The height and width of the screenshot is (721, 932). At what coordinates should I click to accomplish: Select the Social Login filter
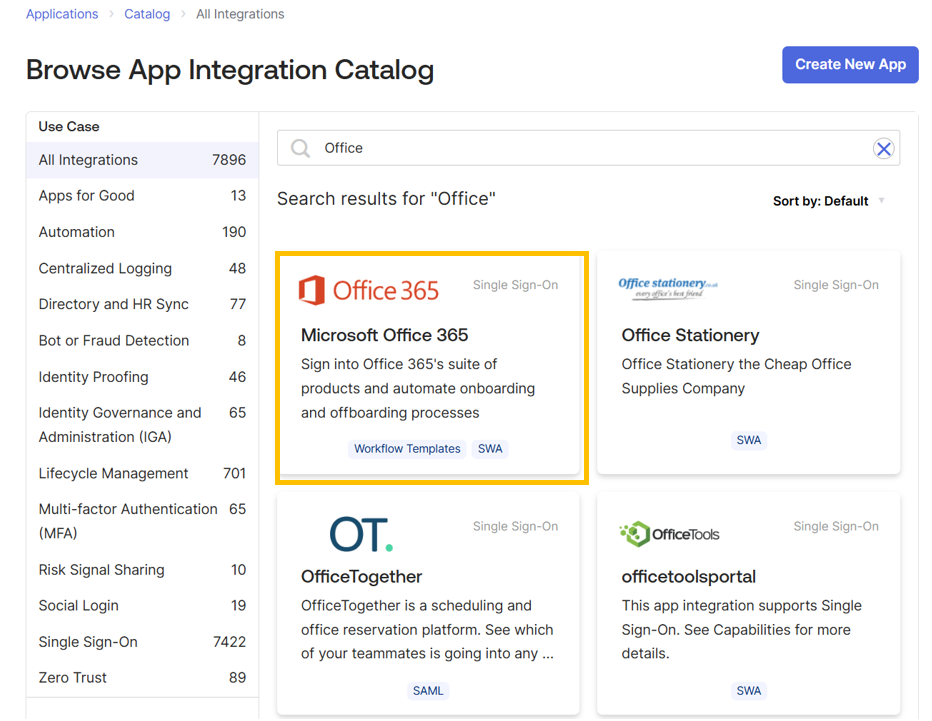click(142, 606)
